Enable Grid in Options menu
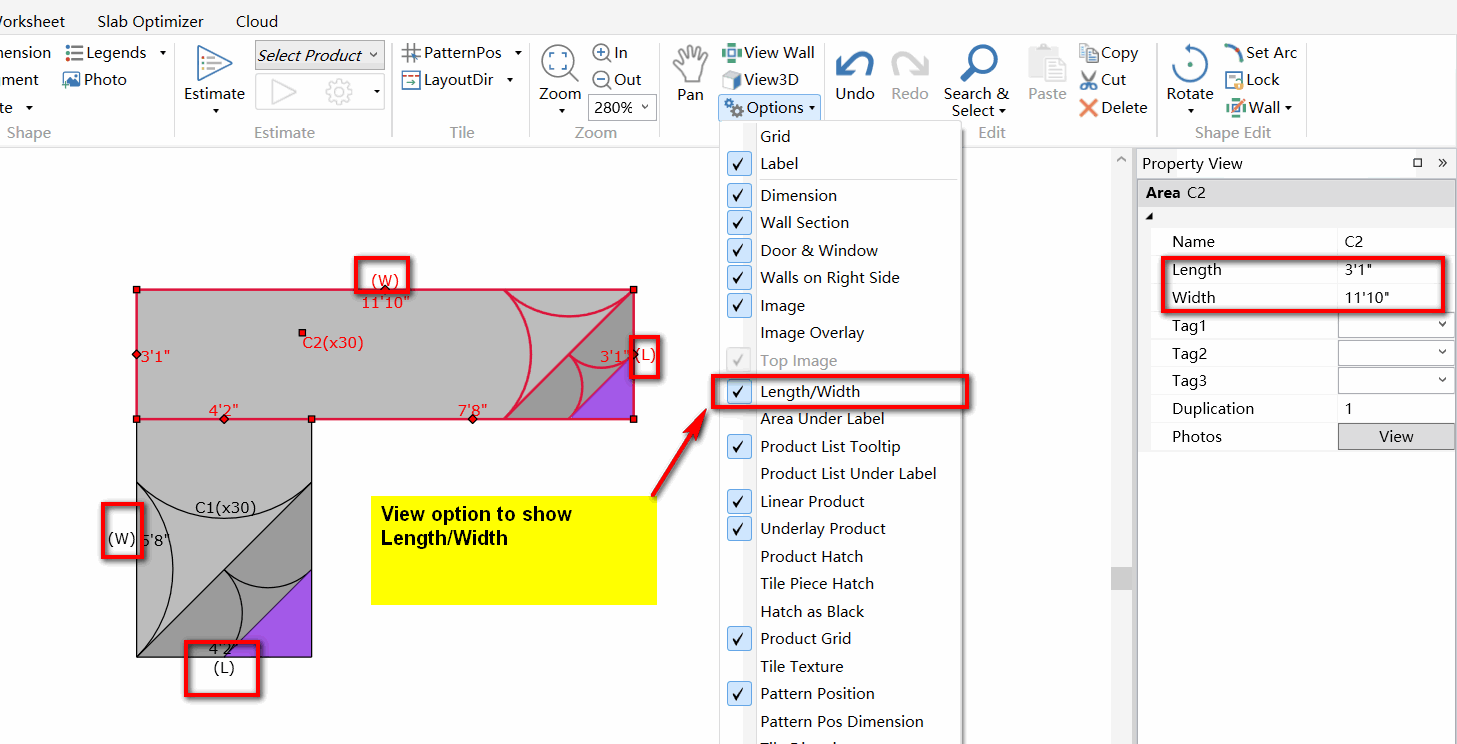Viewport: 1457px width, 744px height. tap(775, 137)
